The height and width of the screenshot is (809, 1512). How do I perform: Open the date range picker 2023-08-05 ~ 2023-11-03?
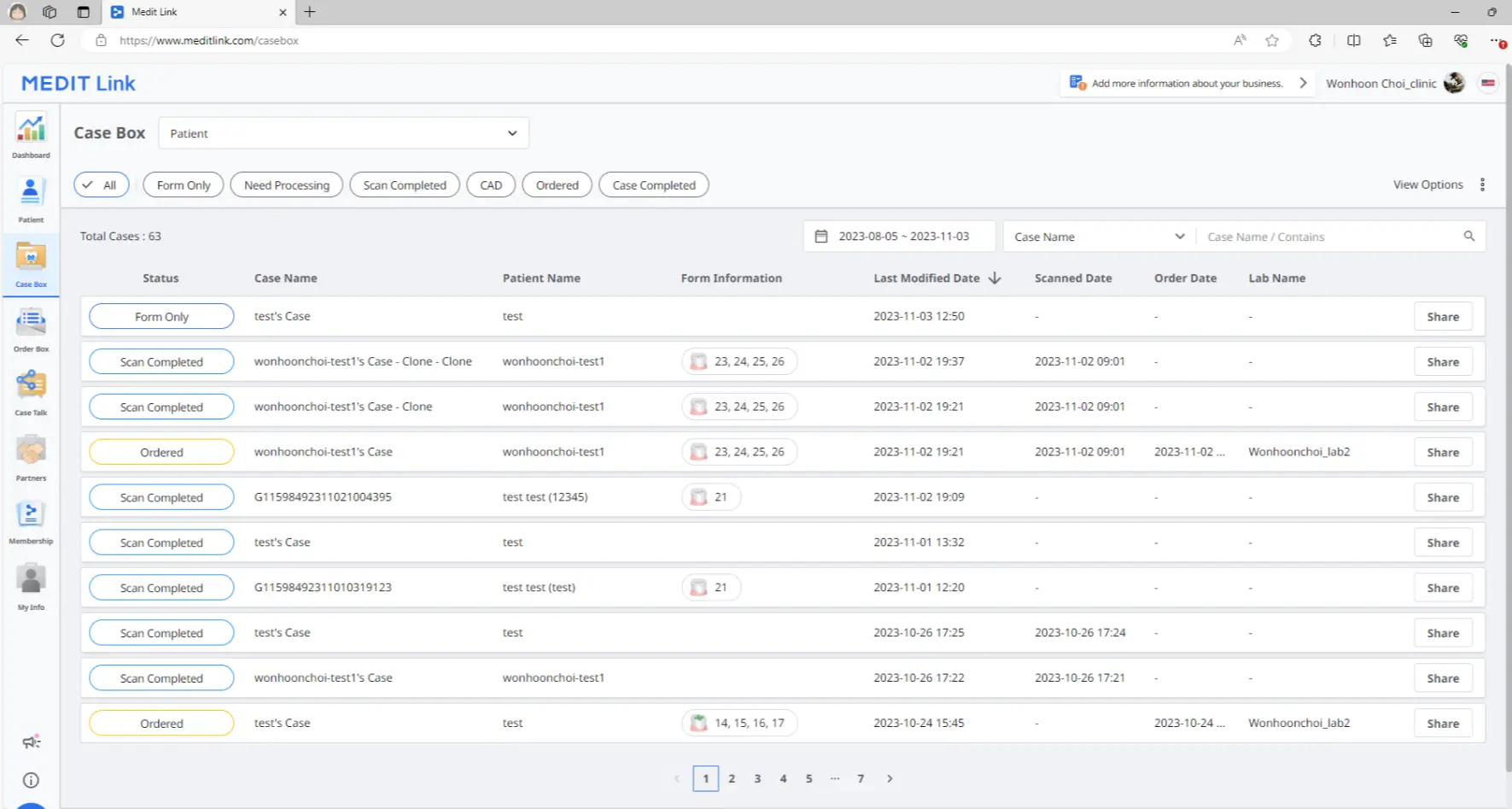(x=899, y=237)
